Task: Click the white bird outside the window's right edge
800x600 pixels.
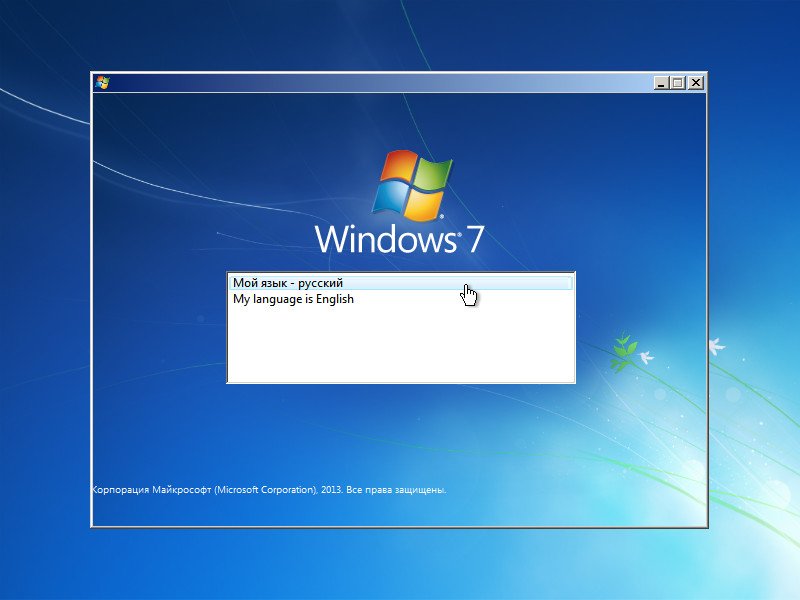Action: (x=717, y=346)
